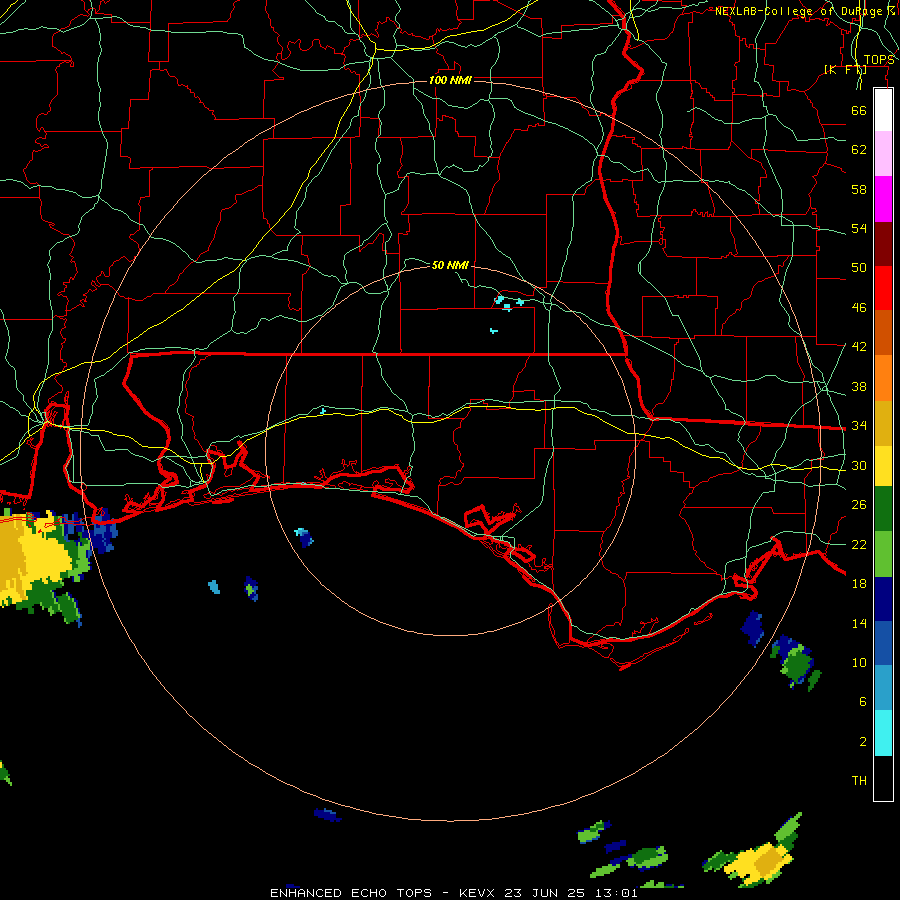Click the navy 18 kft legend swatch
This screenshot has height=900, width=900.
pyautogui.click(x=883, y=599)
